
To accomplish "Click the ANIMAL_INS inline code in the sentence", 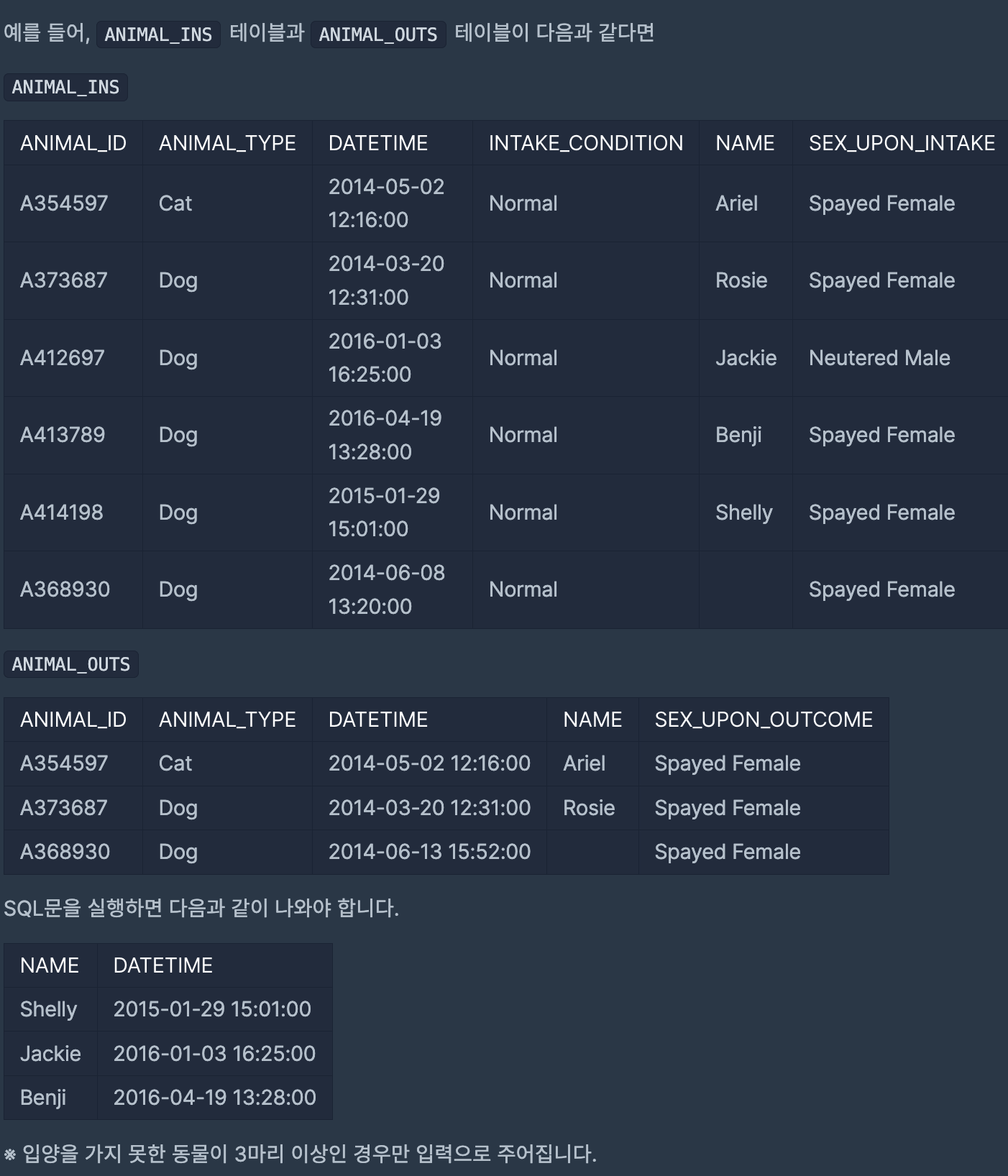I will tap(158, 35).
